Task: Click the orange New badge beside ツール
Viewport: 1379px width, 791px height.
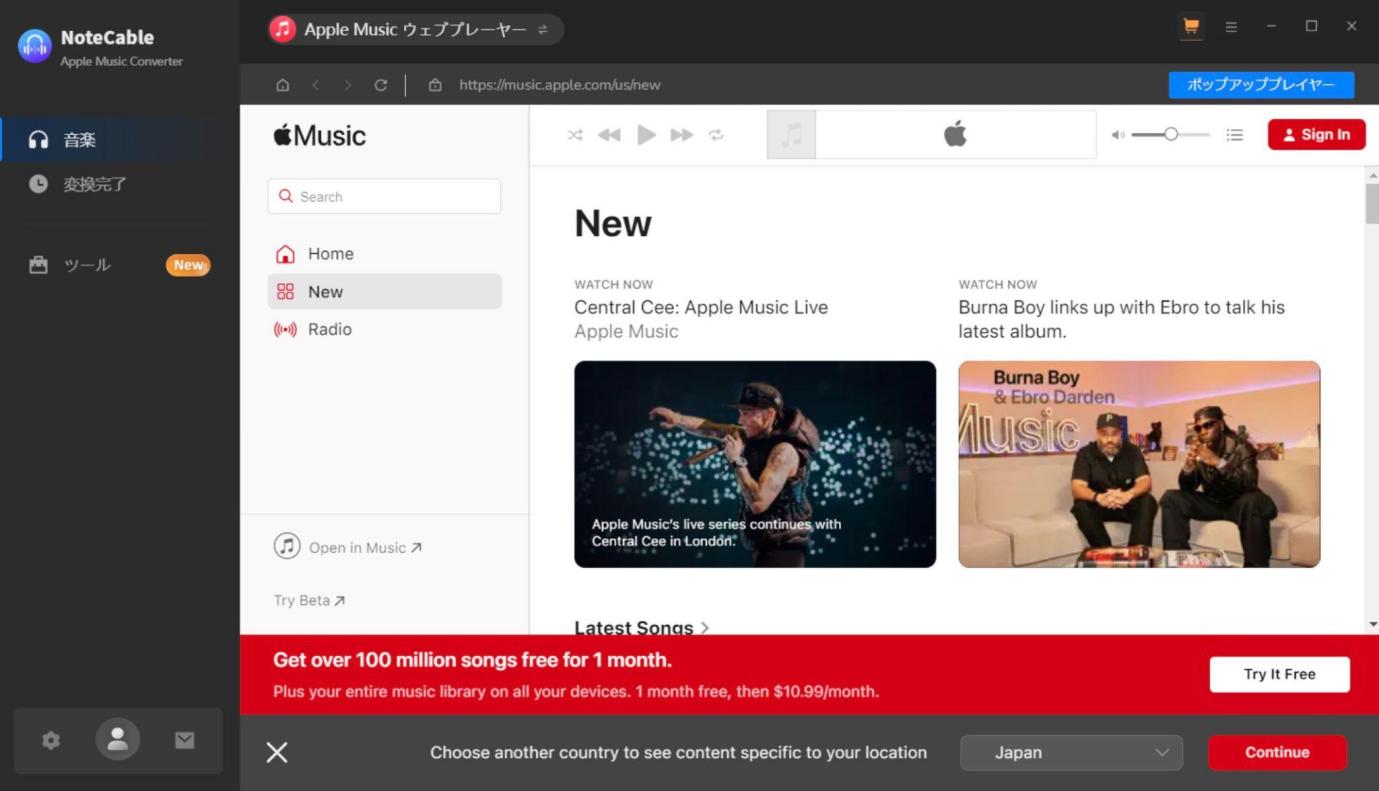Action: pos(188,265)
